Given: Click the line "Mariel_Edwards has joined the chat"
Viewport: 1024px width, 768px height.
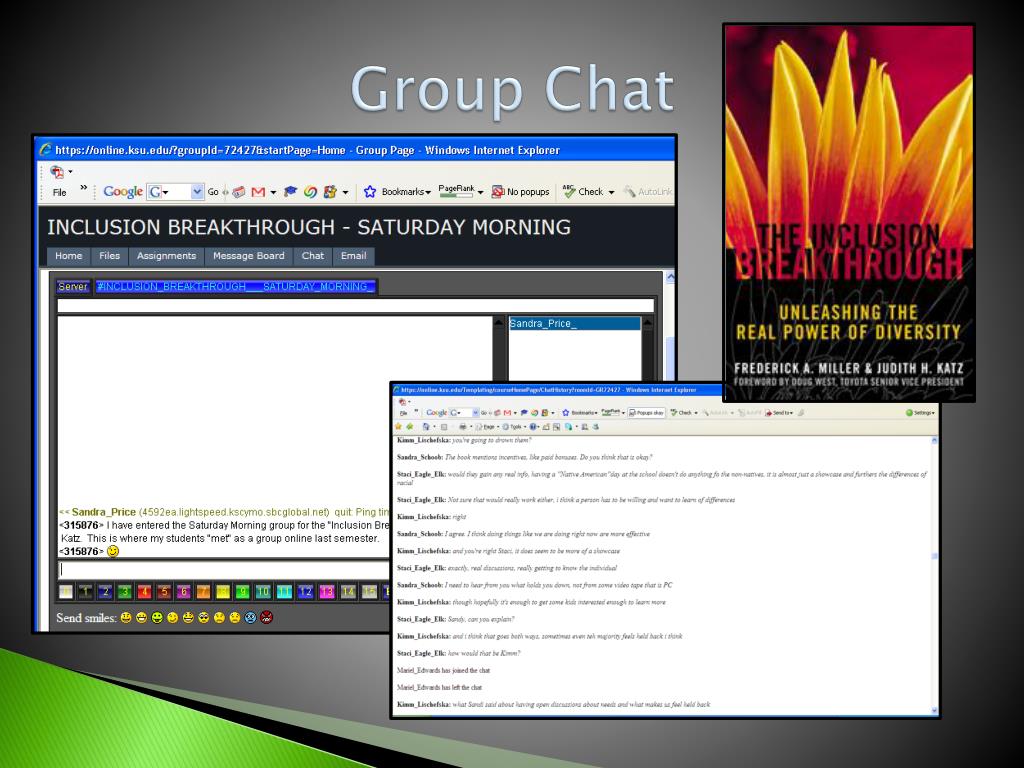Looking at the screenshot, I should tap(443, 671).
